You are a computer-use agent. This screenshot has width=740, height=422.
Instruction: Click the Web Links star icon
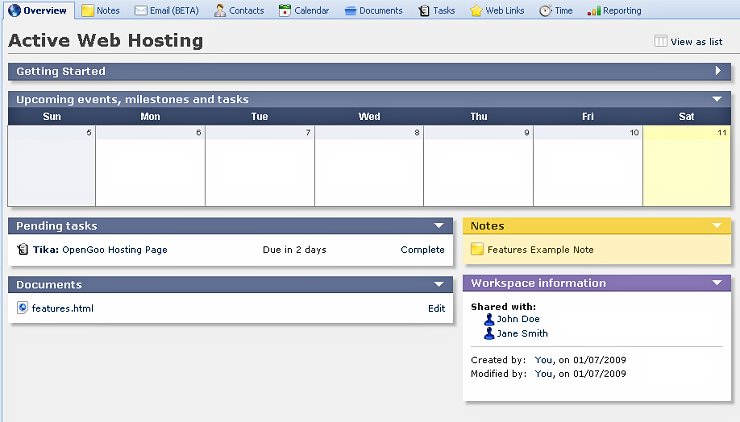(x=476, y=10)
